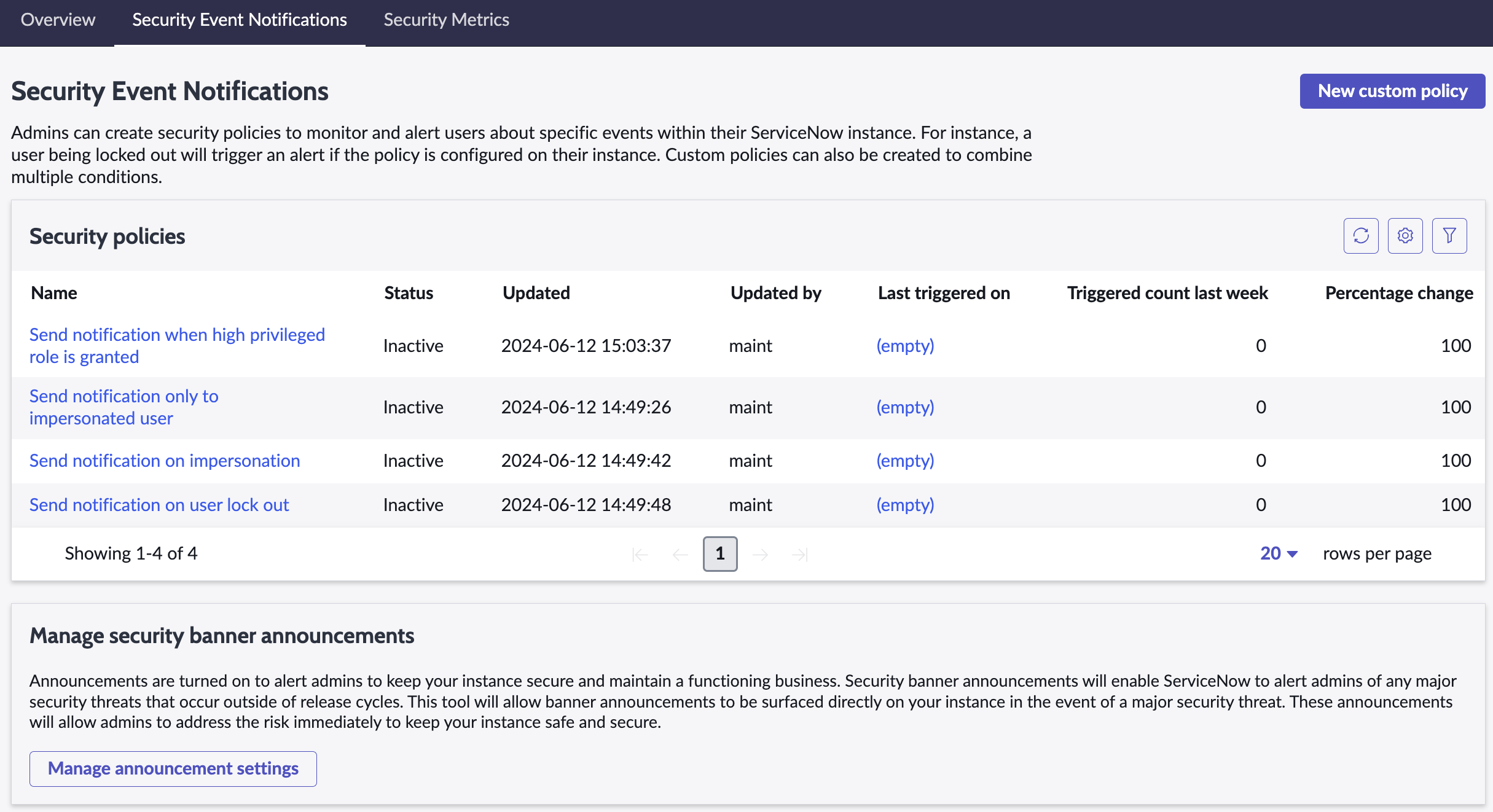Click percentage 100 in user lock out row
The image size is (1493, 812).
coord(1456,505)
